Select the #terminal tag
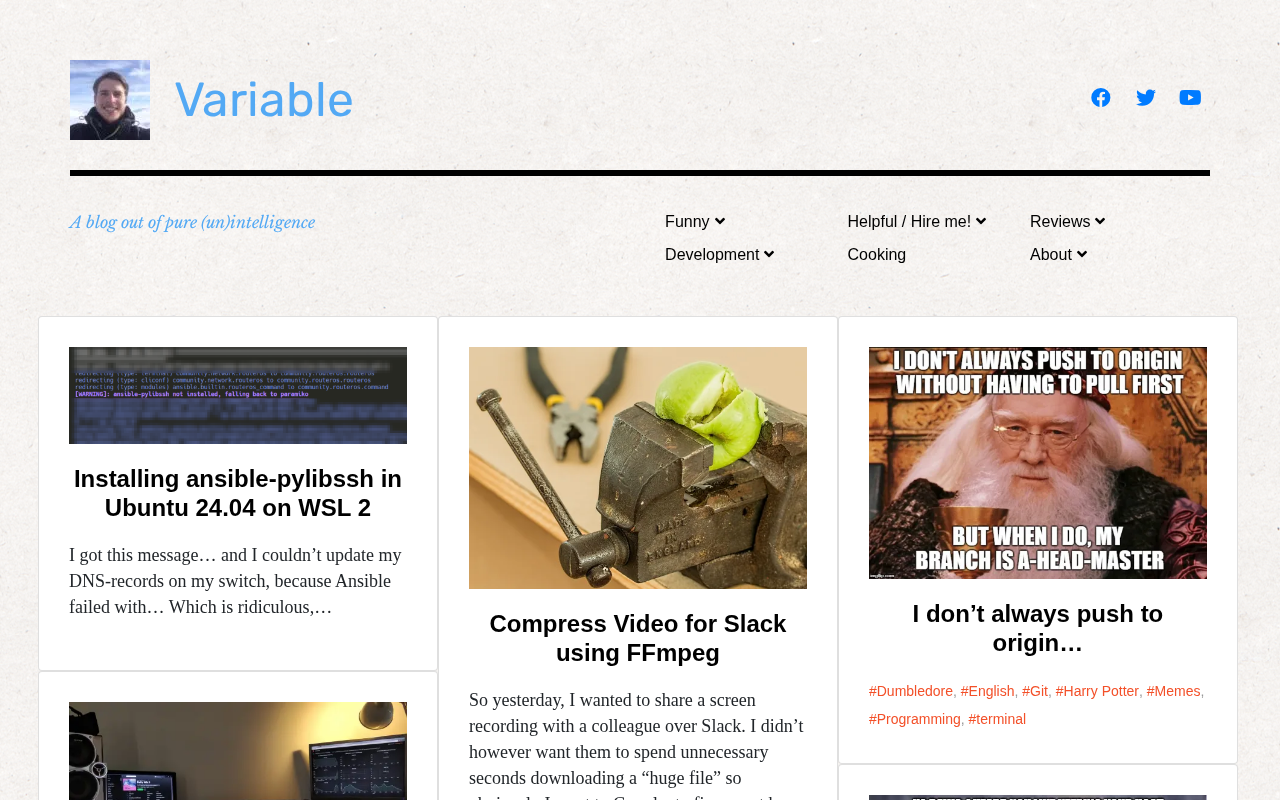Viewport: 1280px width, 800px height. pos(997,719)
